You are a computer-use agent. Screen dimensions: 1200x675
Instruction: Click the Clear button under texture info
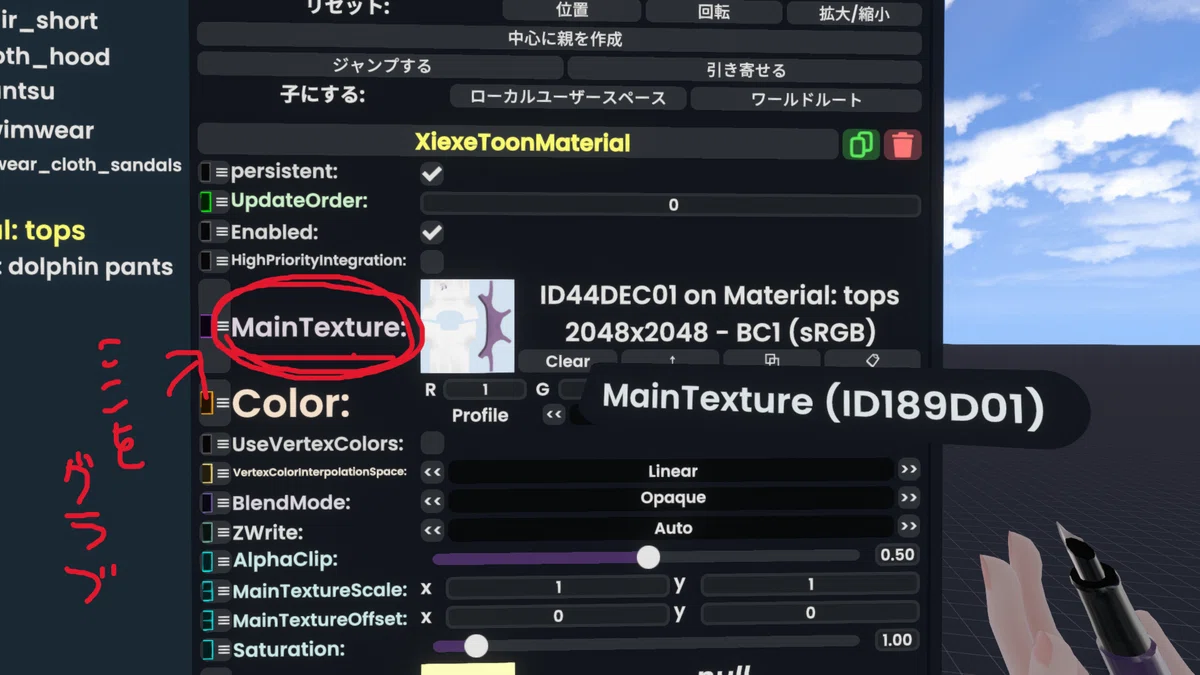click(568, 360)
